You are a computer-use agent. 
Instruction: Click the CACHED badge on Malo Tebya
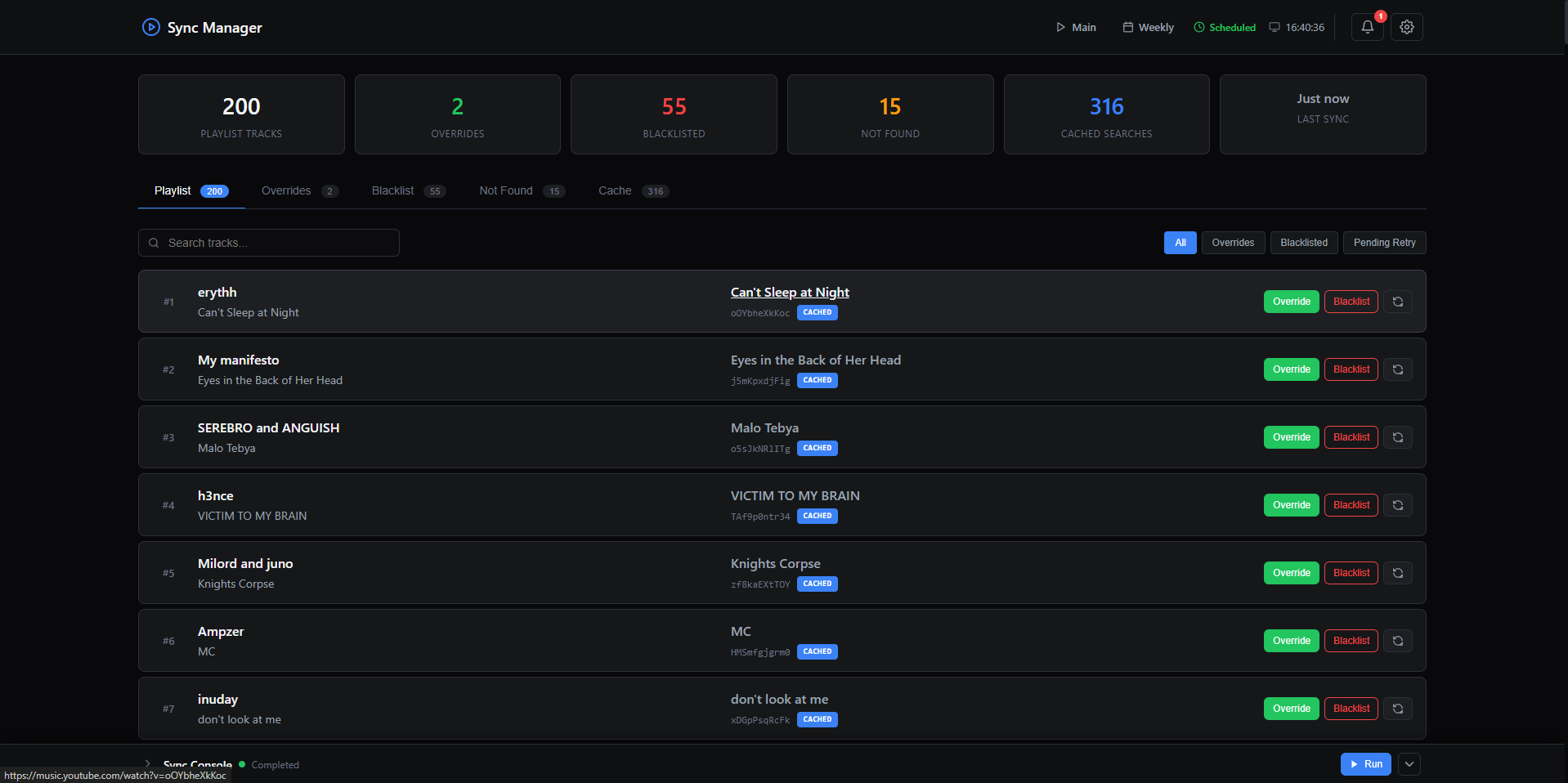(816, 448)
